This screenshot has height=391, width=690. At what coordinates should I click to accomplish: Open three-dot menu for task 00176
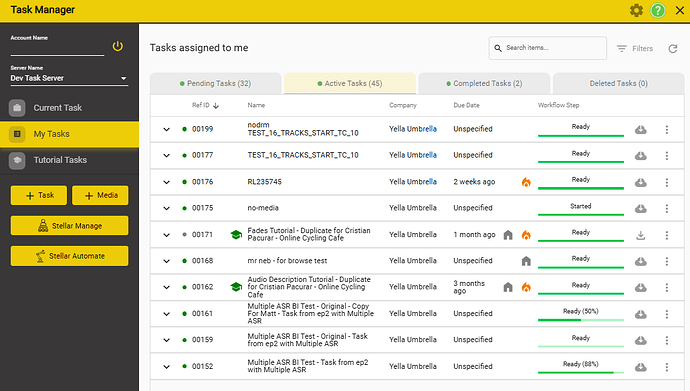coord(667,182)
